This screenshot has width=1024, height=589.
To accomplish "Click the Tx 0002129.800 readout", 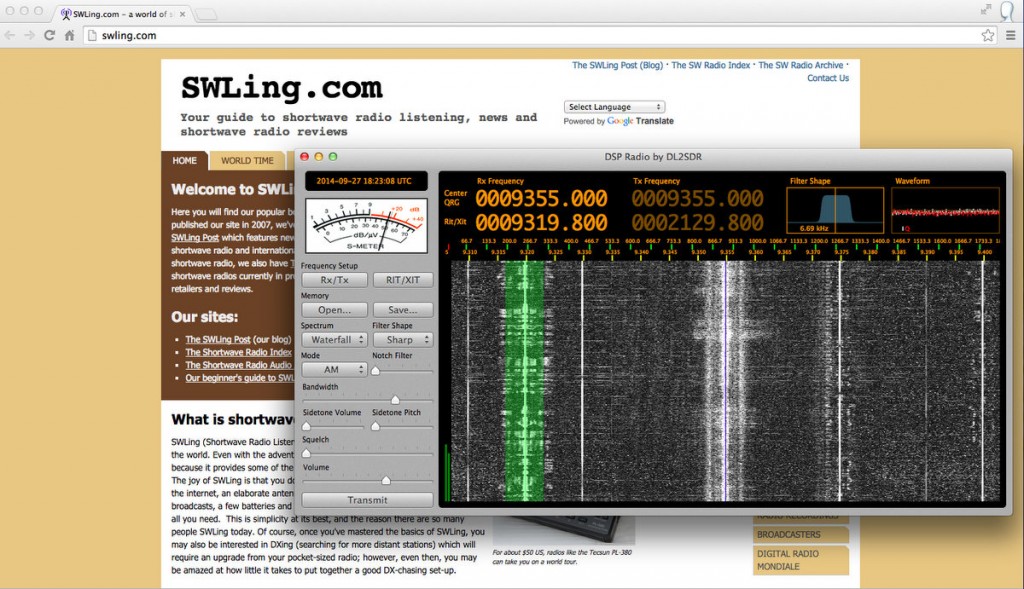I will pos(697,223).
